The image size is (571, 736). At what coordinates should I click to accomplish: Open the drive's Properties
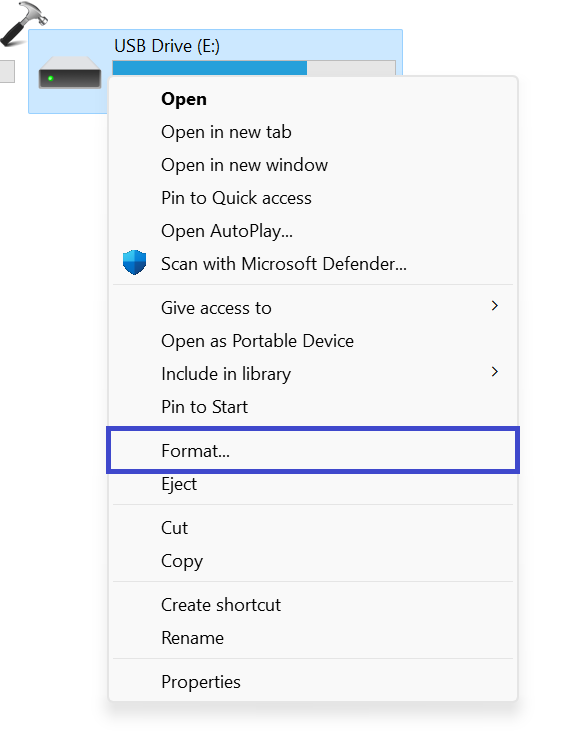pos(313,682)
